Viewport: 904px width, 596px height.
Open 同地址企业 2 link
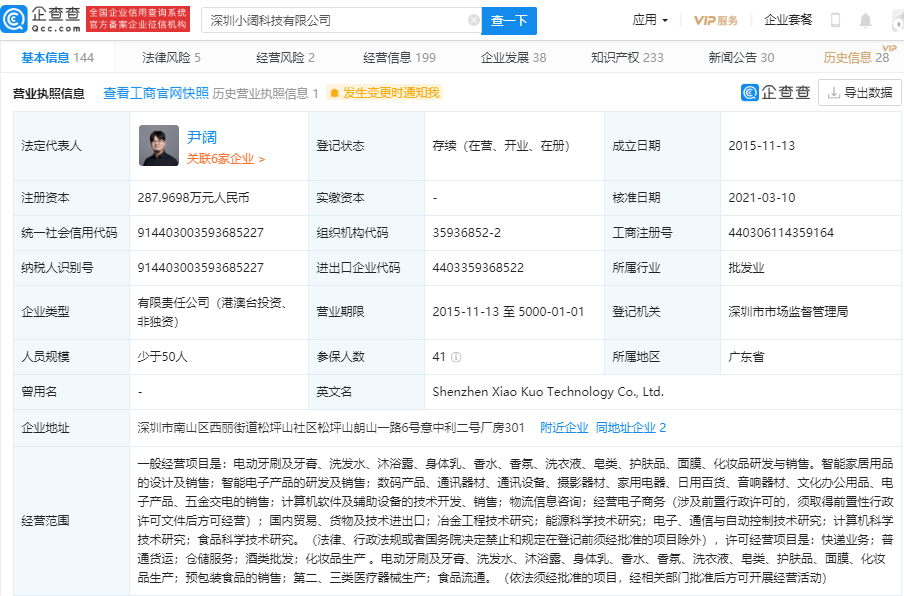pos(631,428)
